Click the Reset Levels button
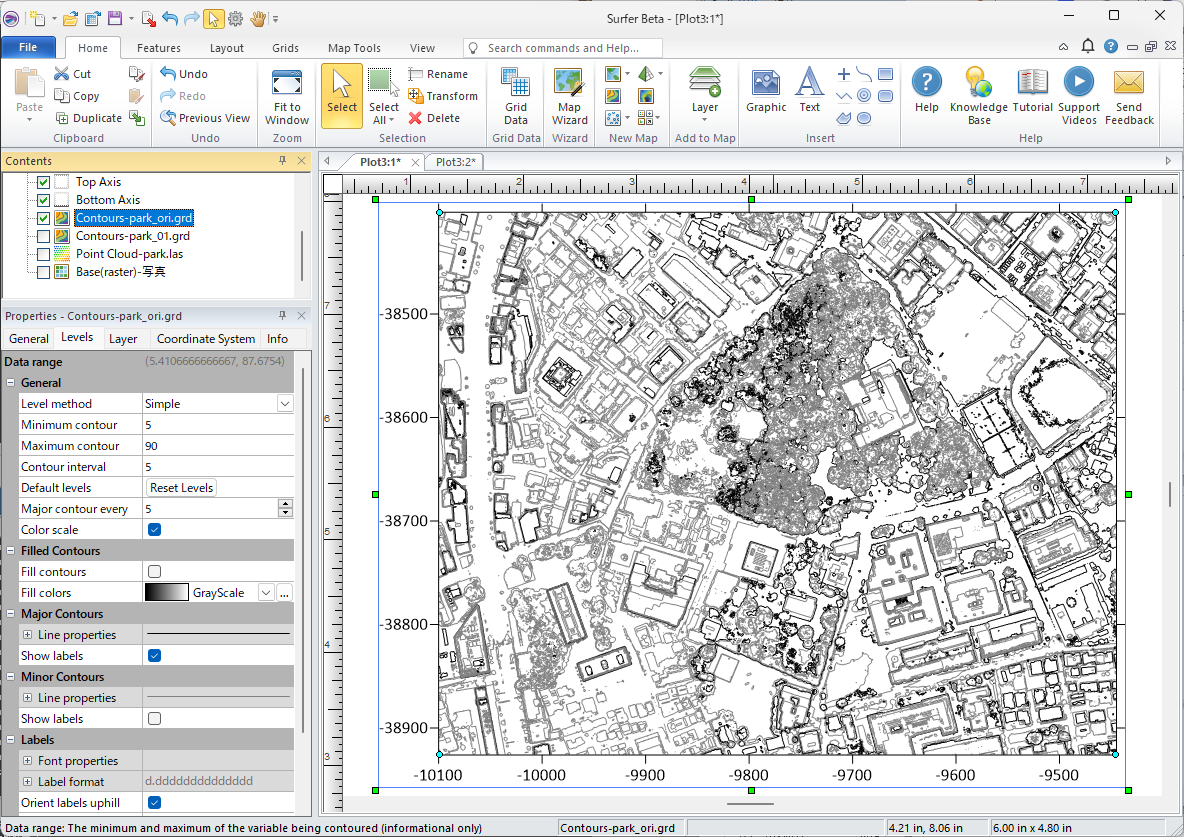This screenshot has height=837, width=1184. coord(181,488)
